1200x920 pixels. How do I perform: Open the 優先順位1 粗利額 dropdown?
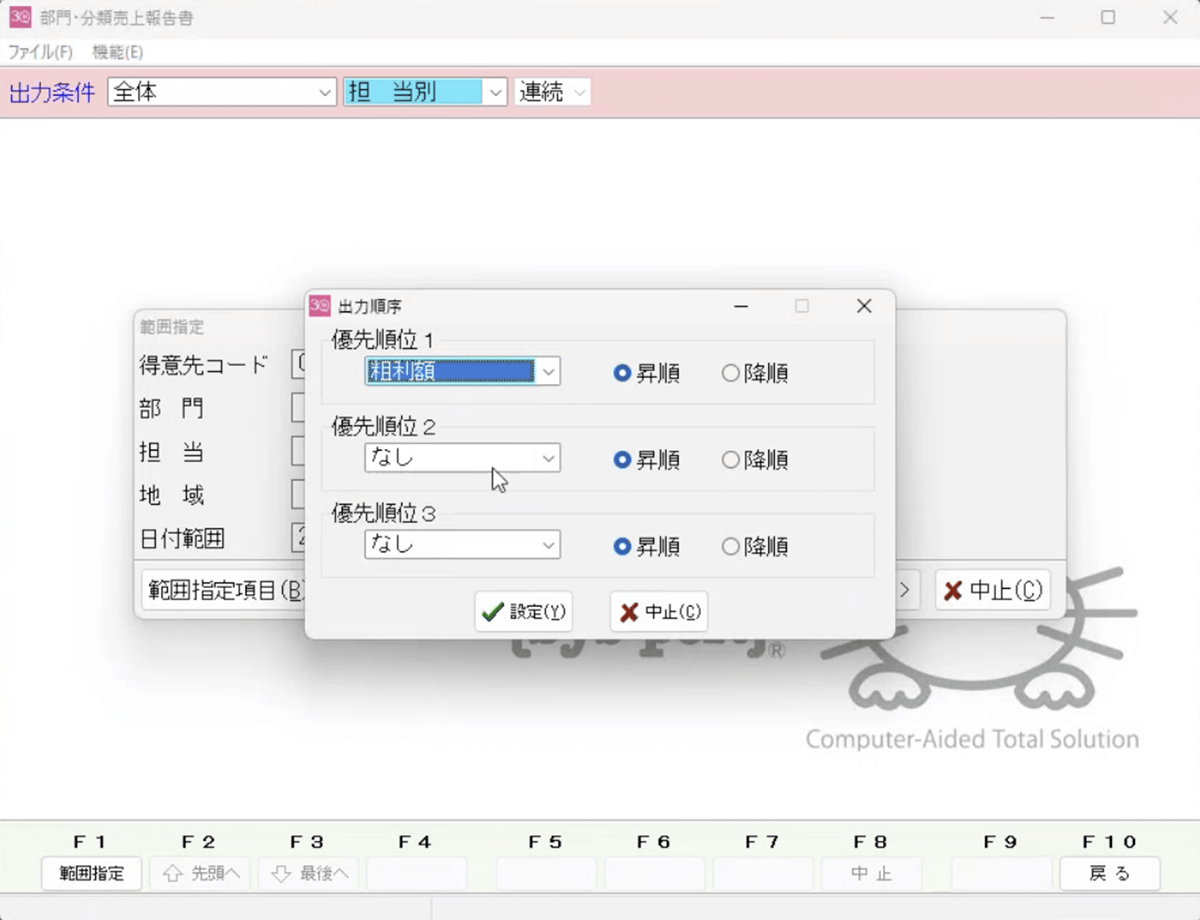click(548, 372)
